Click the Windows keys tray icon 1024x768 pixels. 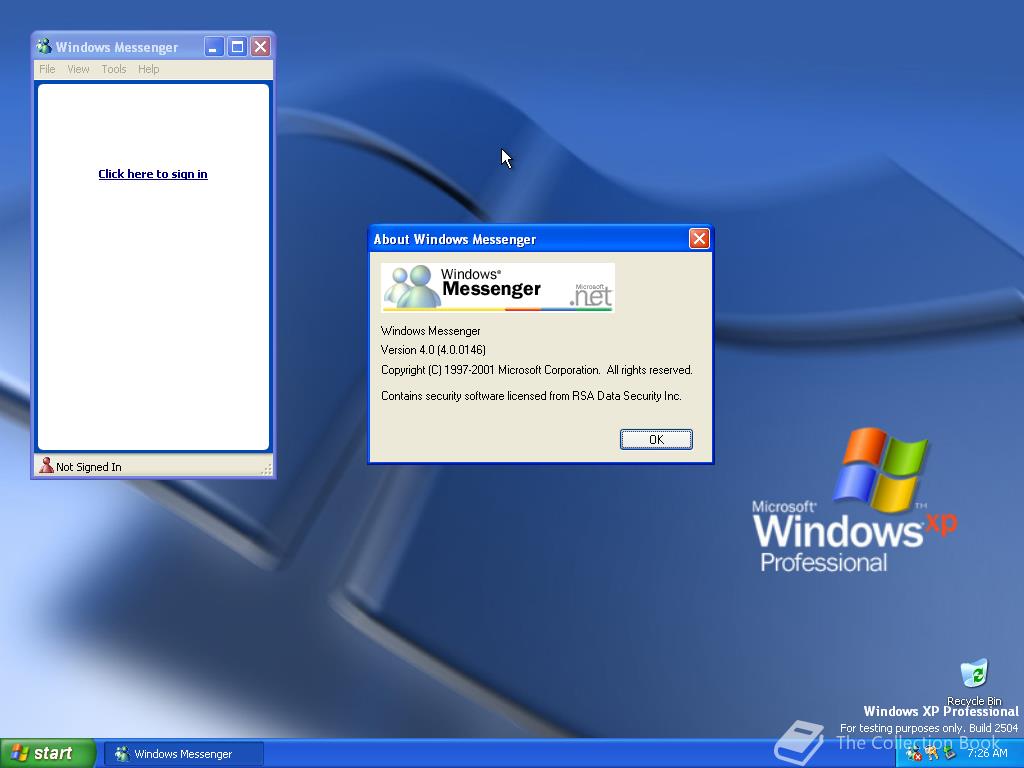[932, 754]
